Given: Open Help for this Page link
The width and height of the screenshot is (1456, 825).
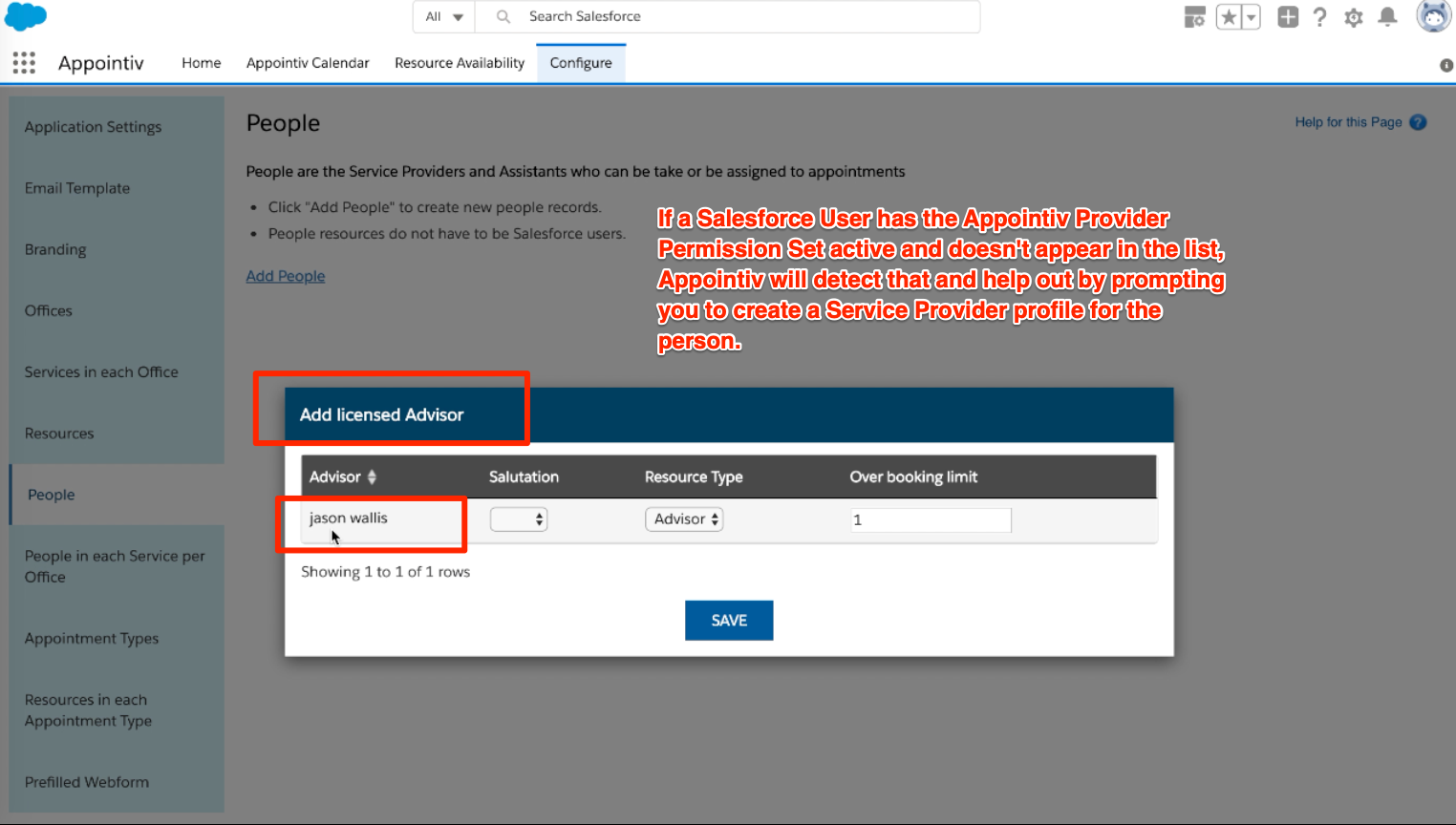Looking at the screenshot, I should (1348, 122).
